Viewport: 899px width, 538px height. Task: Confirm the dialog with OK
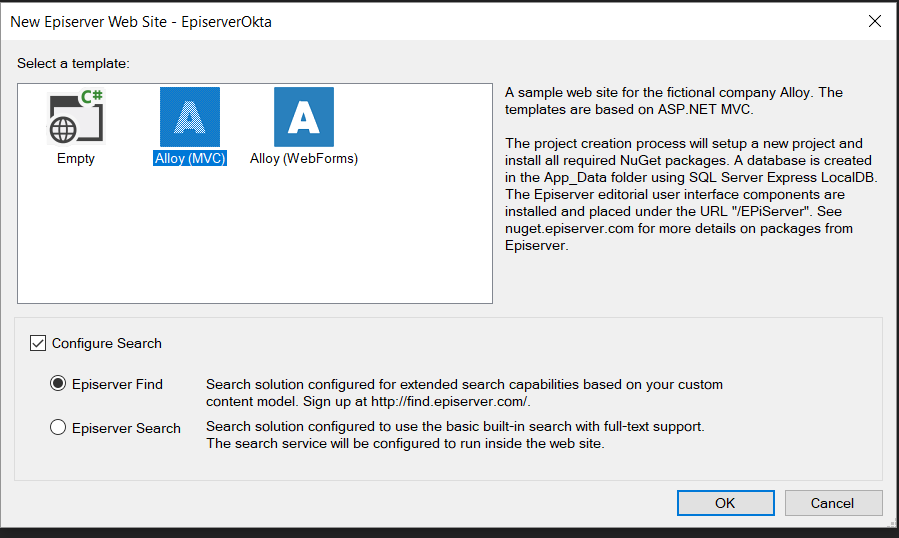(x=725, y=503)
